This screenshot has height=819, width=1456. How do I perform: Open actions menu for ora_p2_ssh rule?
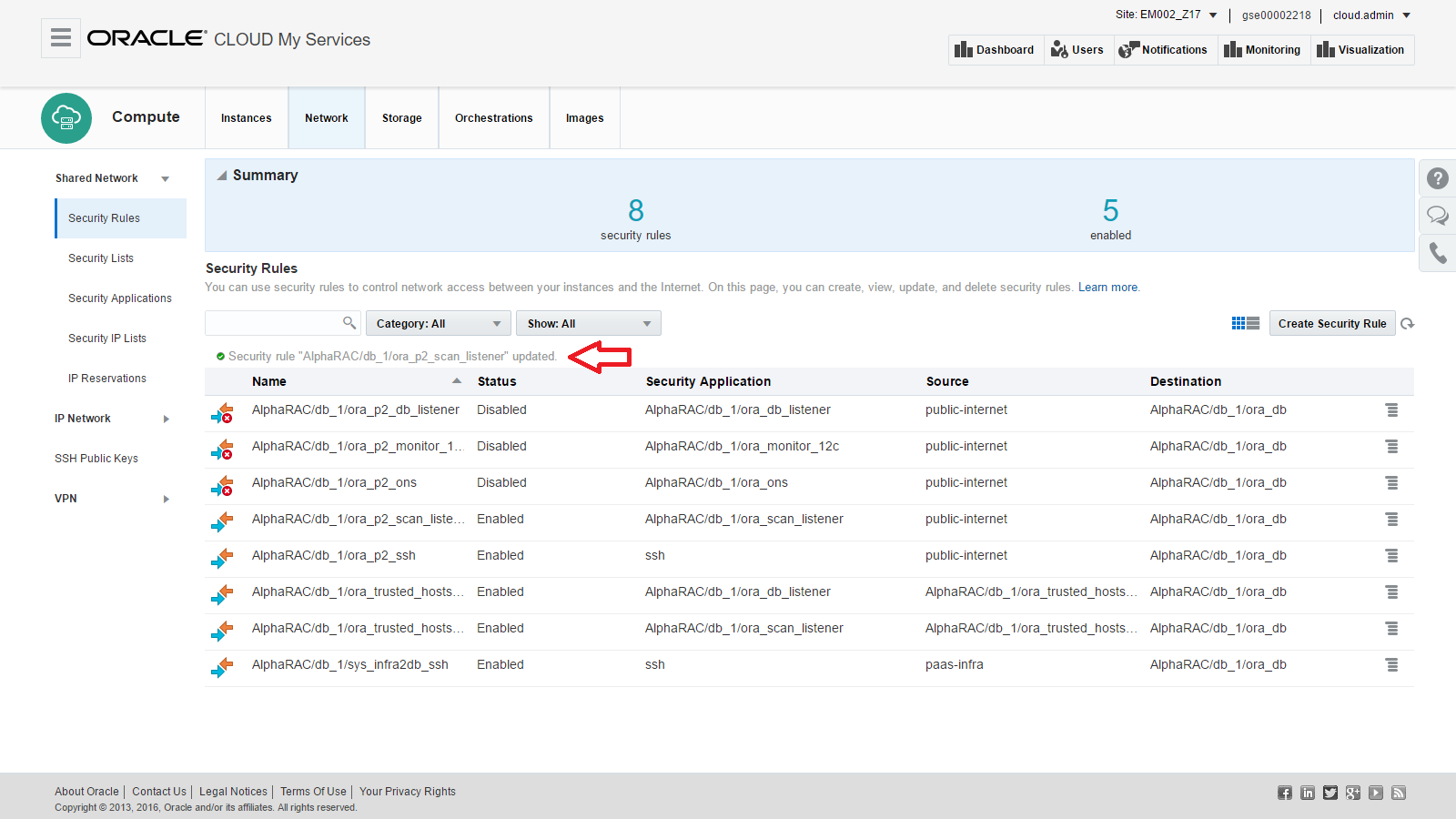[1391, 556]
